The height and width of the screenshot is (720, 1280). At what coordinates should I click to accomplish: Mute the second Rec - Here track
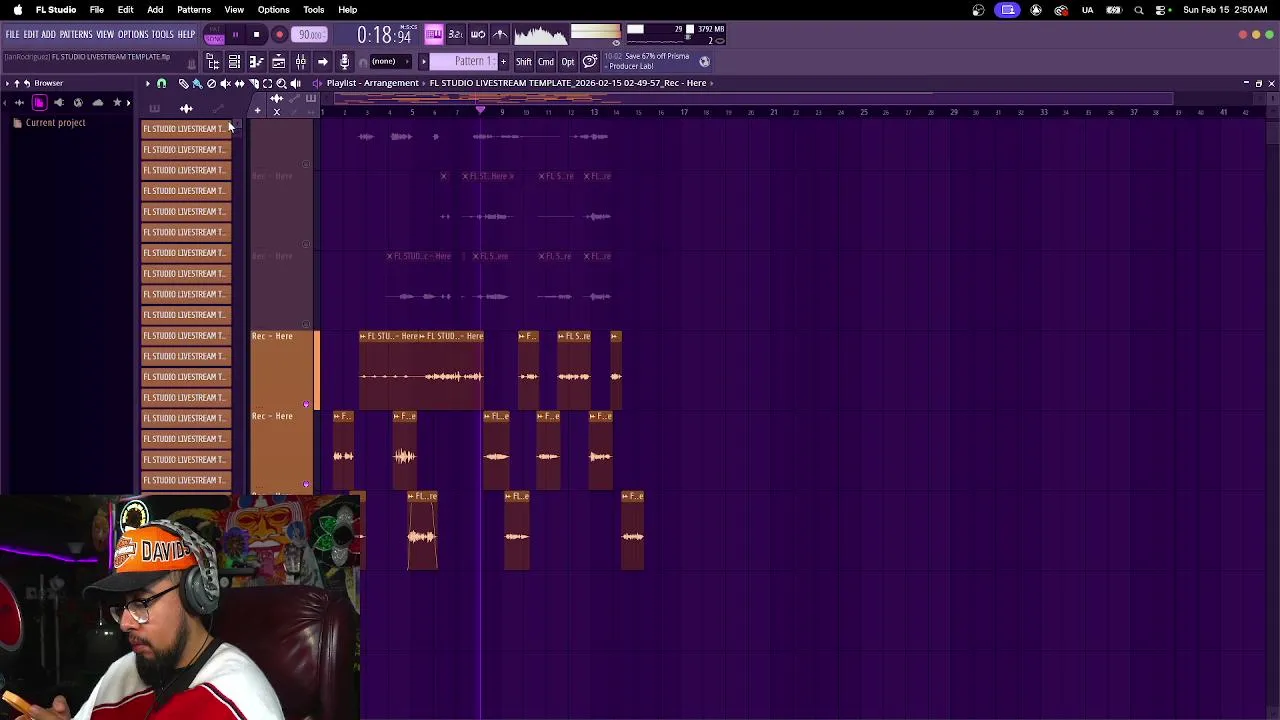click(x=306, y=484)
